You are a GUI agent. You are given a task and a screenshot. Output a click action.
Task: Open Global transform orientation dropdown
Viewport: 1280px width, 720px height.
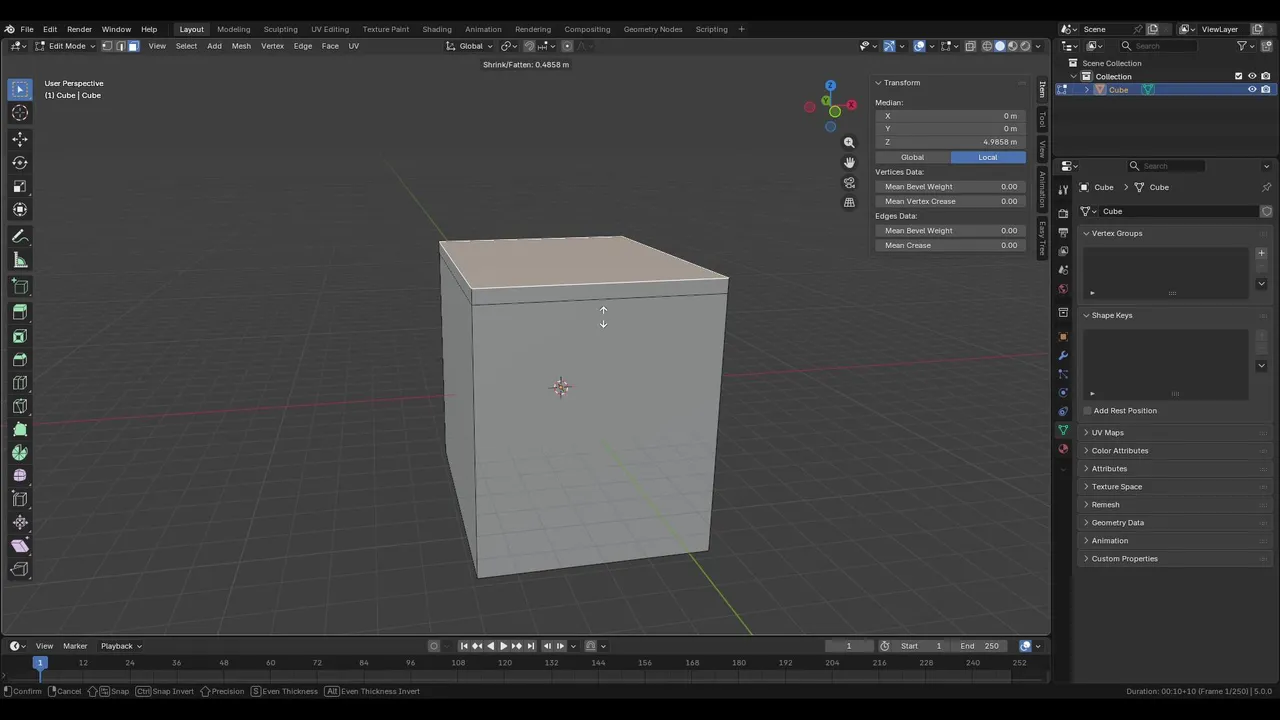coord(469,46)
